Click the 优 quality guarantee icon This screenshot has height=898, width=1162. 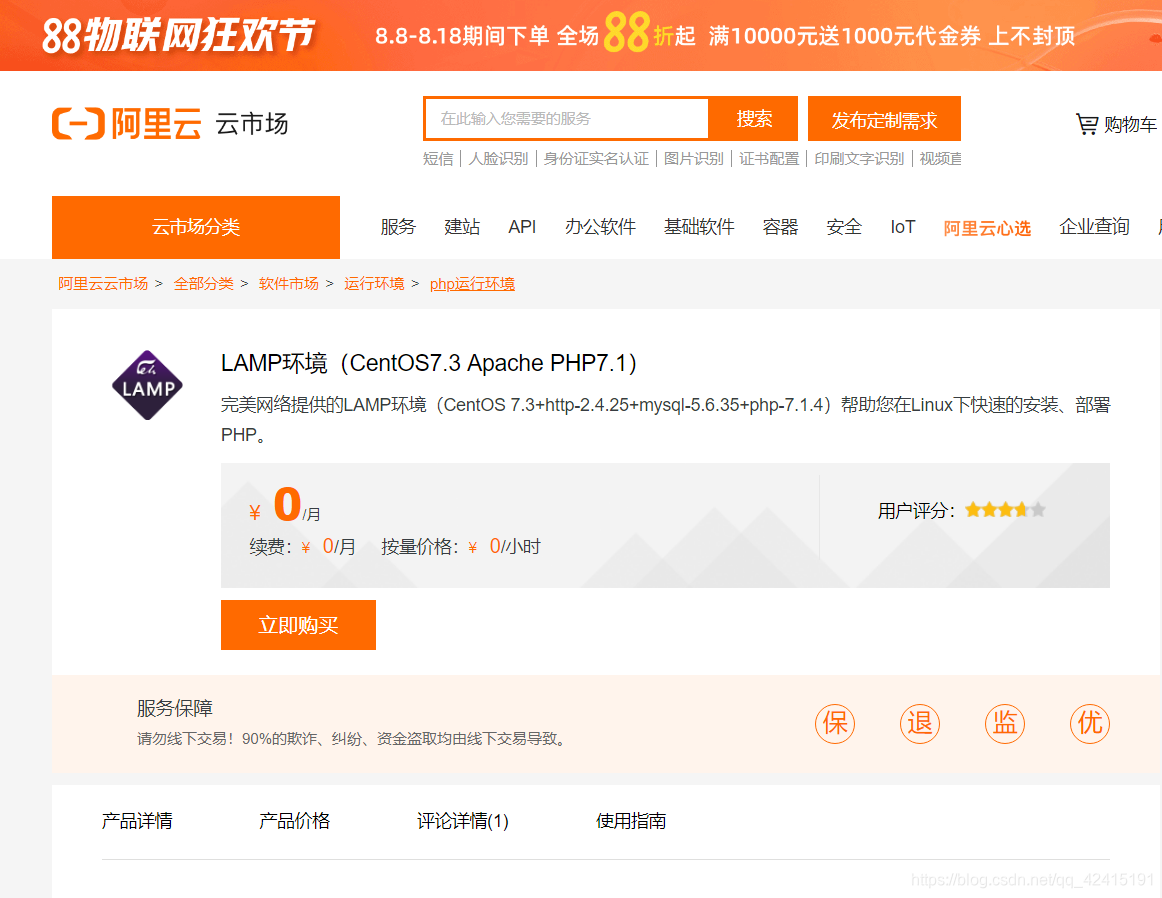tap(1089, 723)
